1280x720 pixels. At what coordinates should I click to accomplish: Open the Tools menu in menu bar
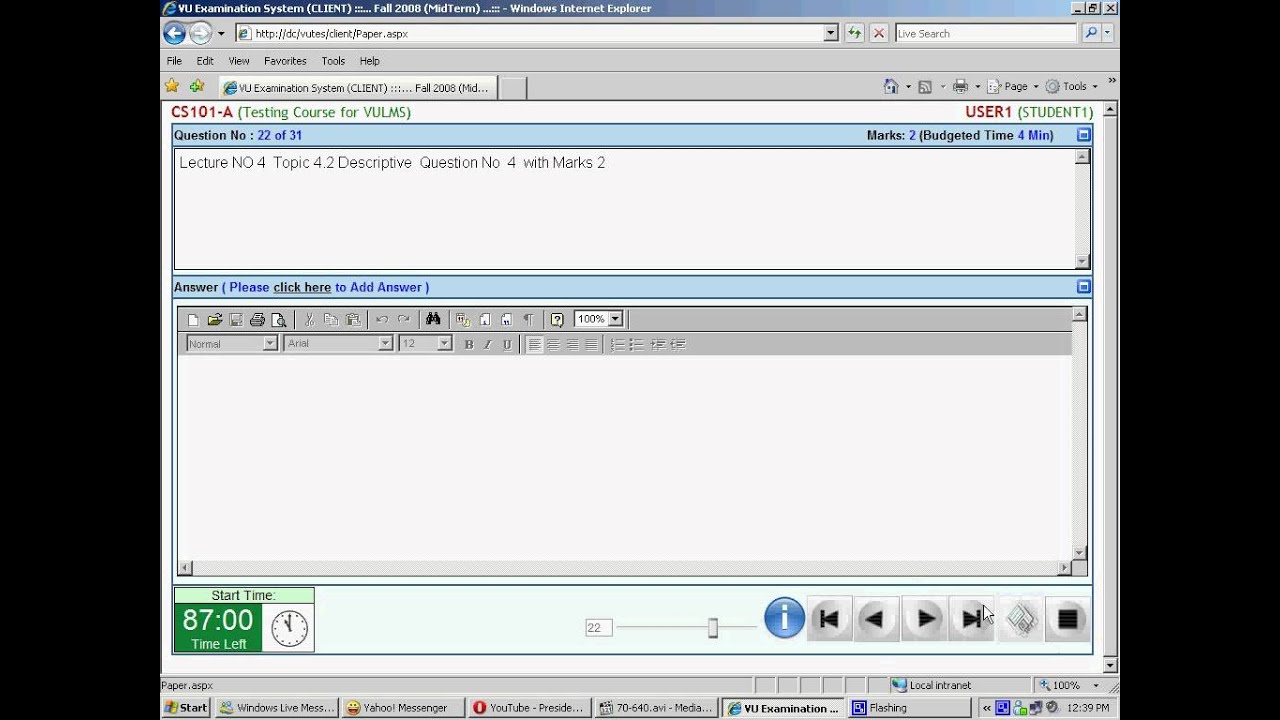tap(333, 61)
